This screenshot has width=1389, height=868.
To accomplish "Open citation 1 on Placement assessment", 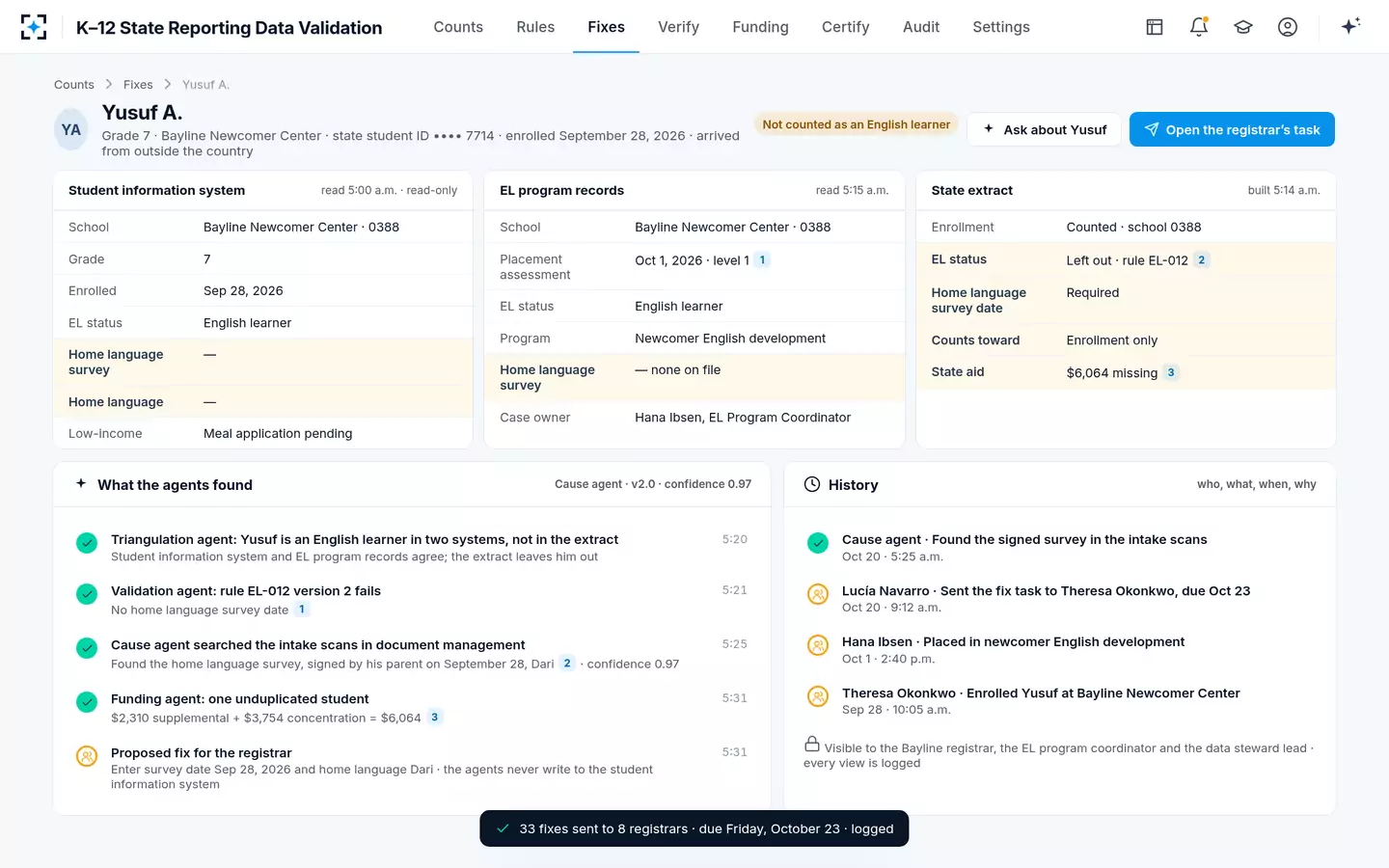I will pyautogui.click(x=762, y=260).
